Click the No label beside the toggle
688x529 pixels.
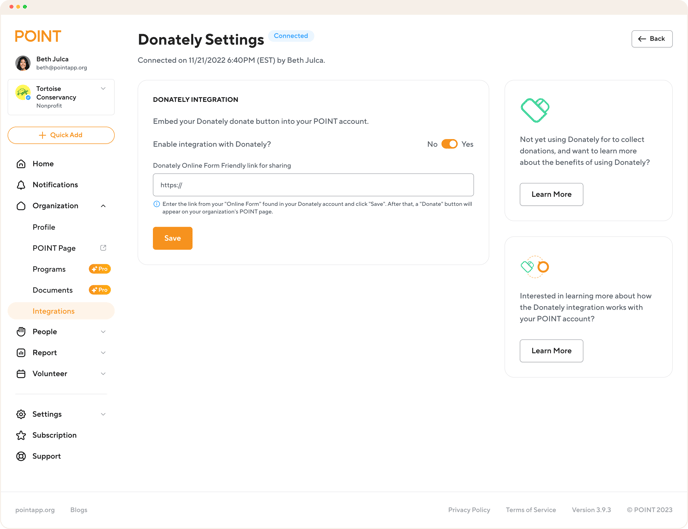pos(432,144)
